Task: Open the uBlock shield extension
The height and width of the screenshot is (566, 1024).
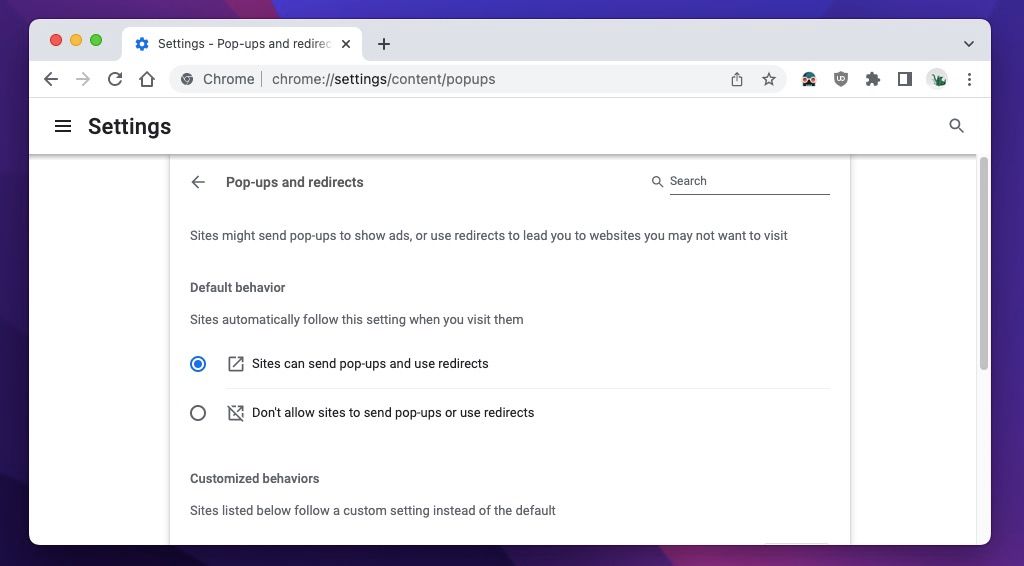Action: pyautogui.click(x=840, y=79)
